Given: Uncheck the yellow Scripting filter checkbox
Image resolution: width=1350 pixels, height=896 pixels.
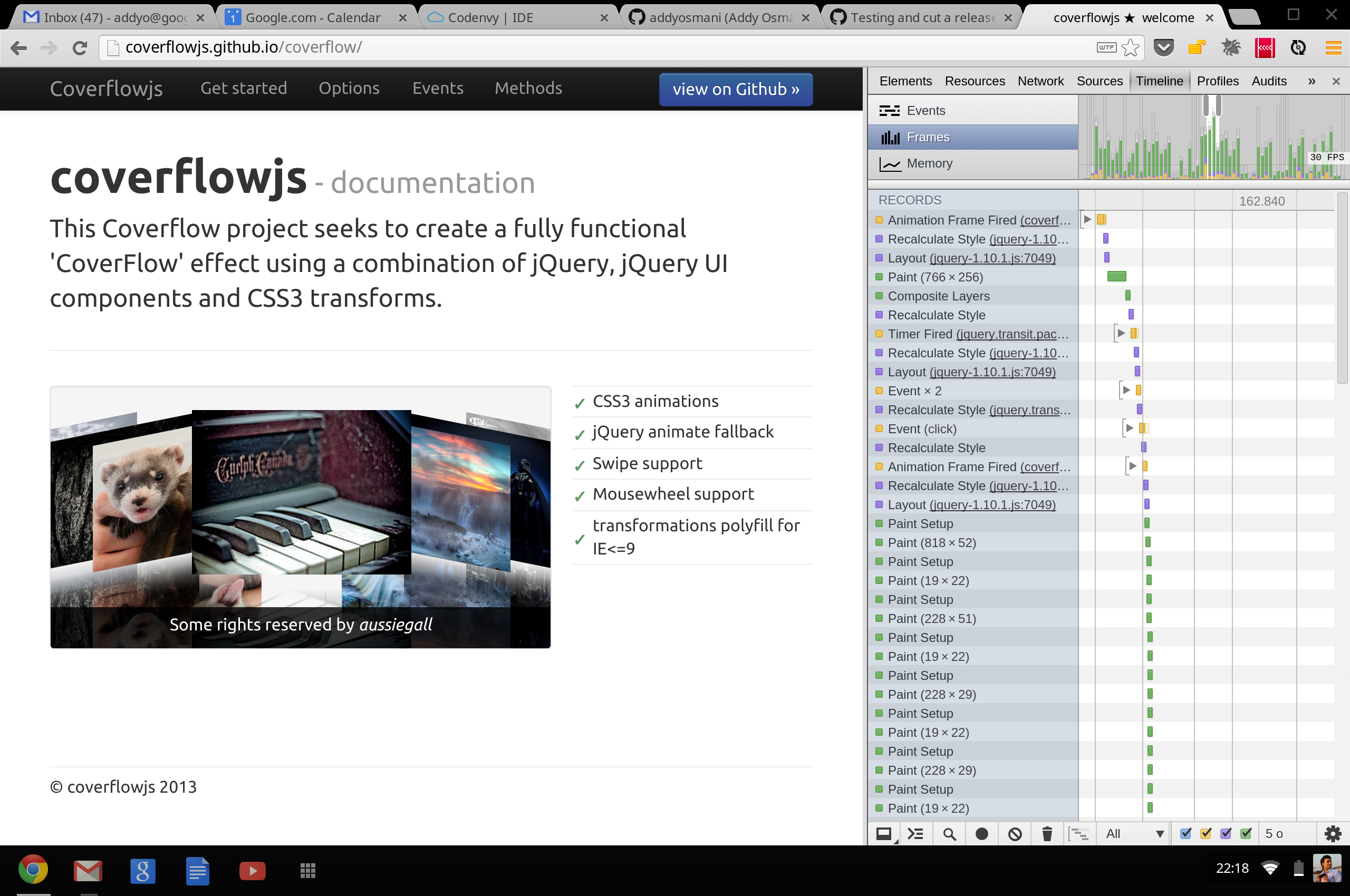Looking at the screenshot, I should [x=1206, y=834].
